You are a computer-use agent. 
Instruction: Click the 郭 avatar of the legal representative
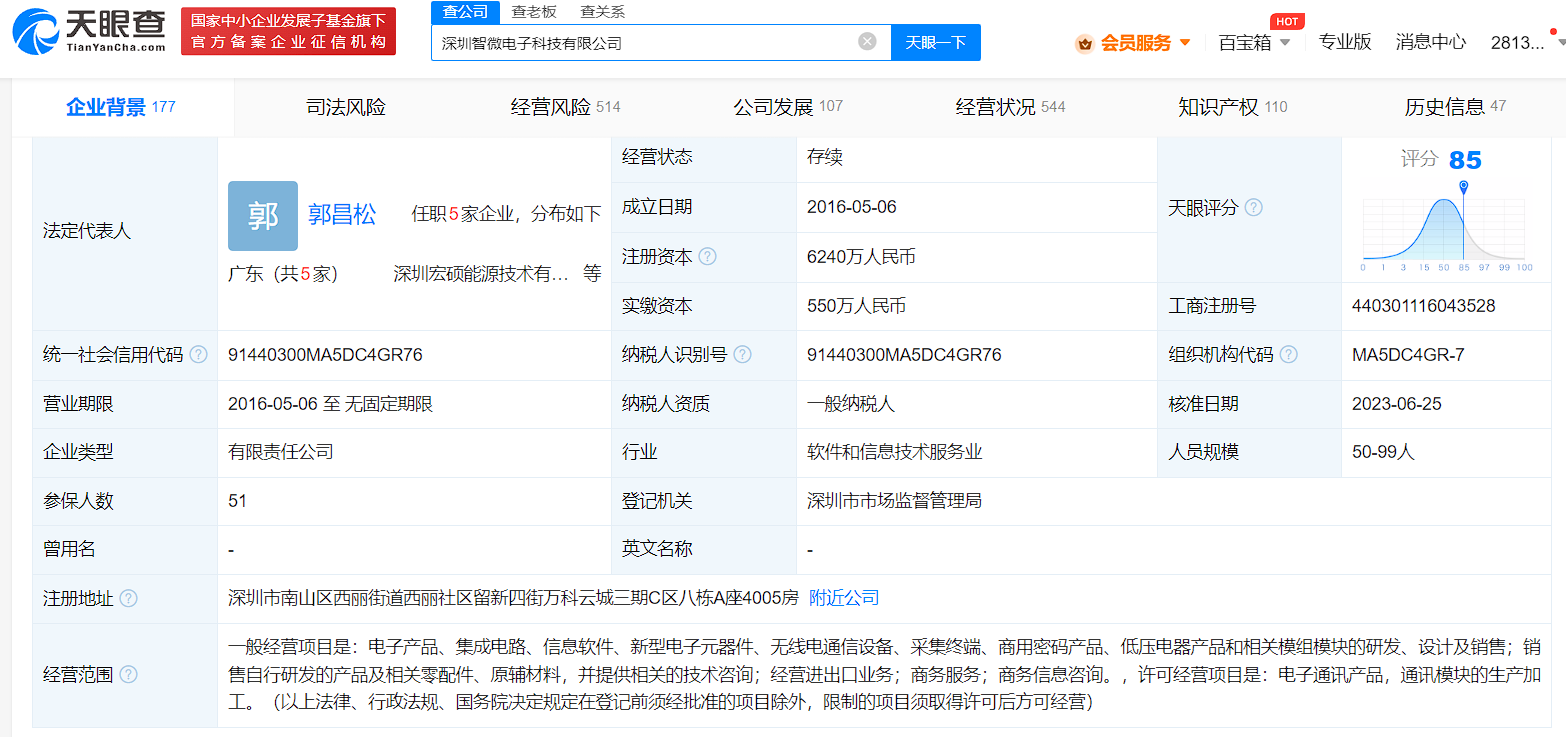(x=263, y=215)
